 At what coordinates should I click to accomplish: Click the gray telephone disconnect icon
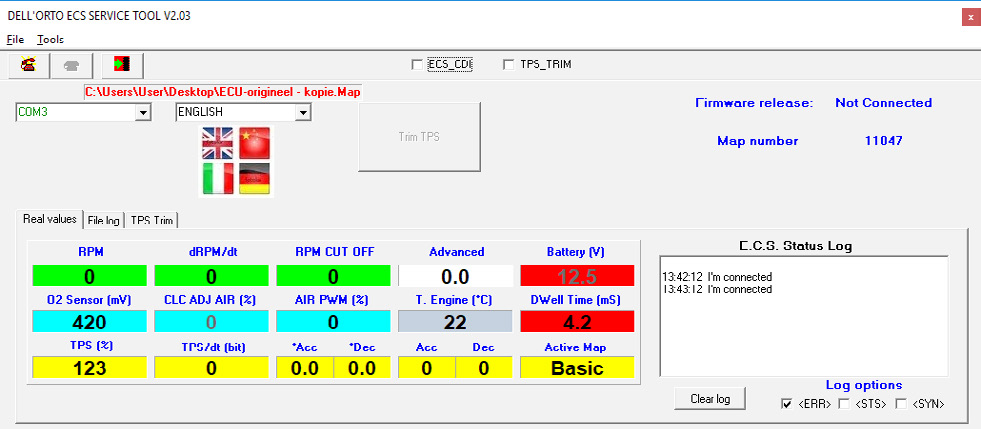pyautogui.click(x=72, y=64)
